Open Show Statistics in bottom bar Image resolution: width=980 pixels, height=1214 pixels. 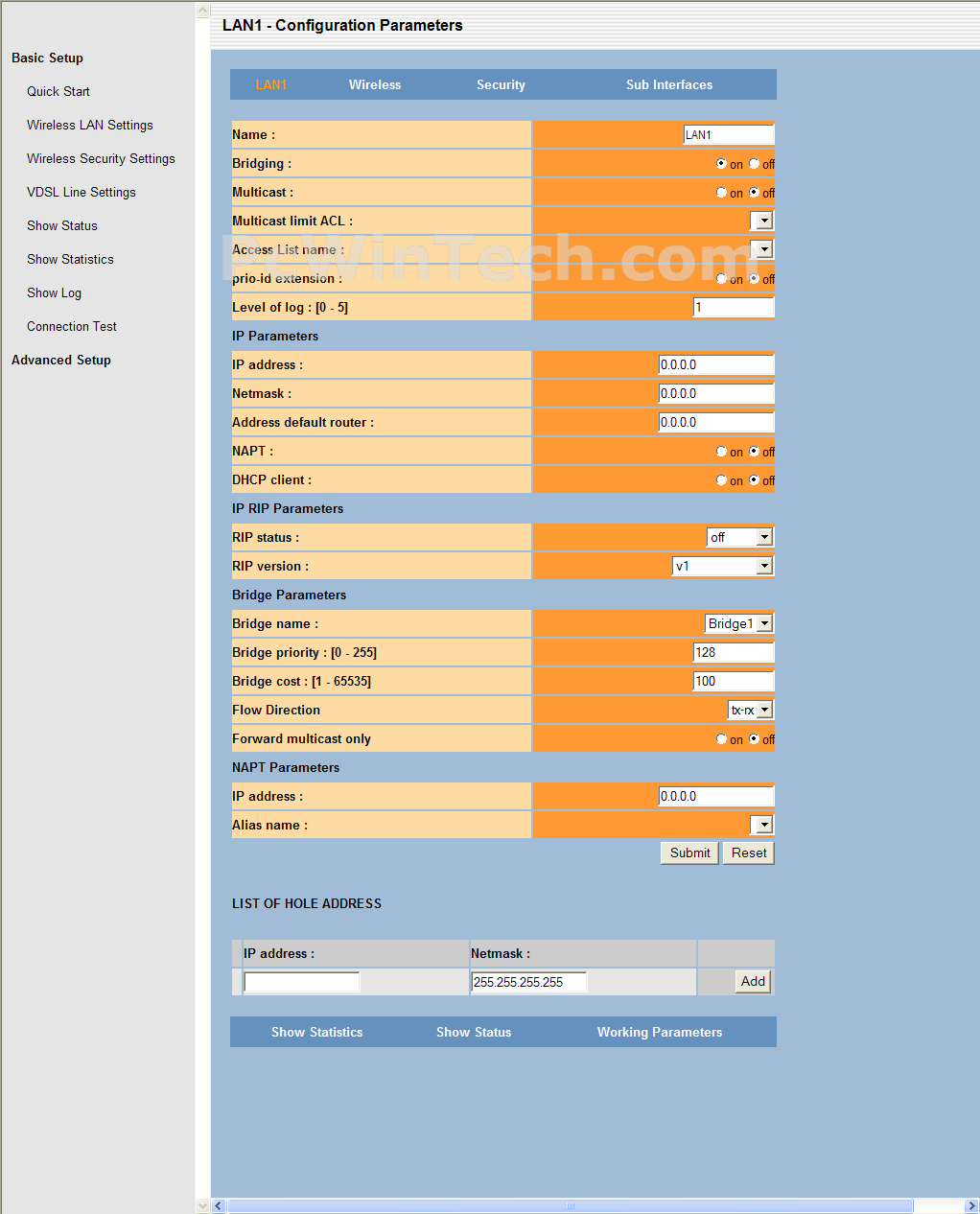[316, 1032]
